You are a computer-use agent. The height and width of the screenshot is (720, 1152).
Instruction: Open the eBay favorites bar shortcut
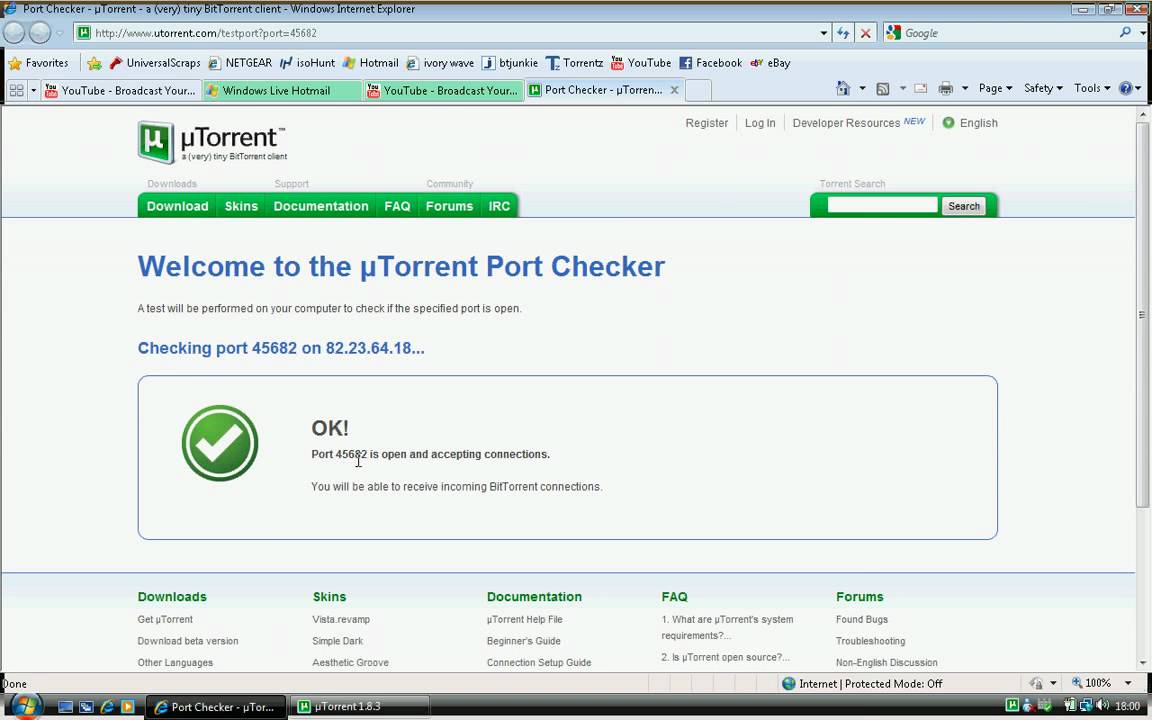point(770,63)
